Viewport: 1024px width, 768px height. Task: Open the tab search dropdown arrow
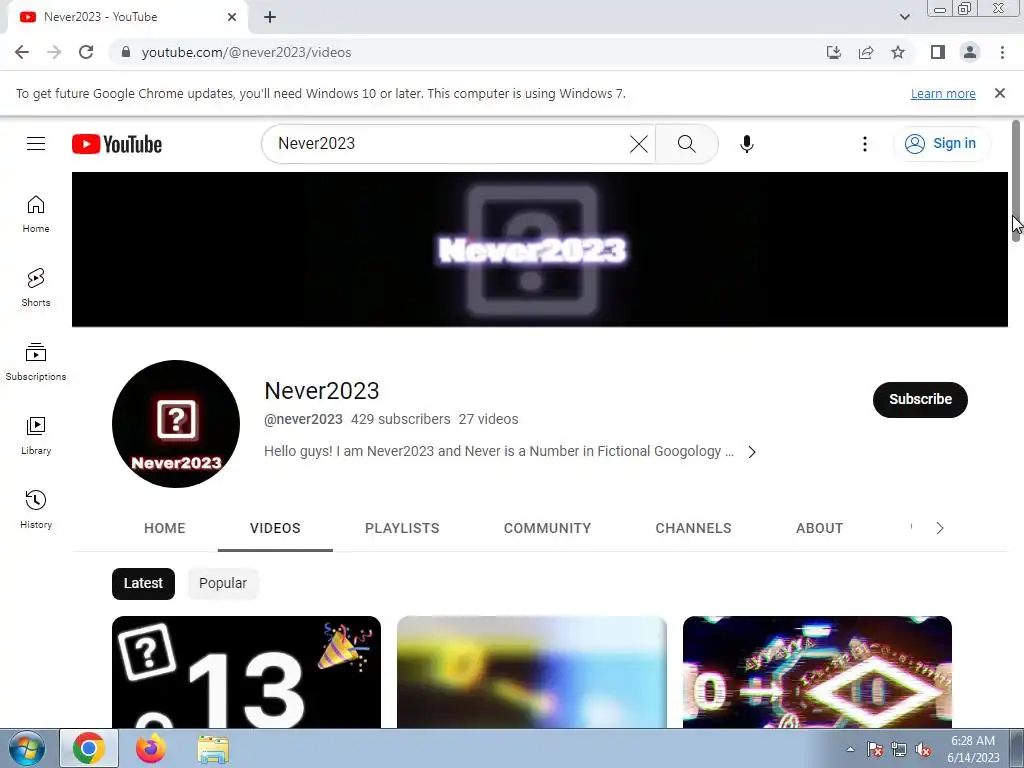pos(904,17)
